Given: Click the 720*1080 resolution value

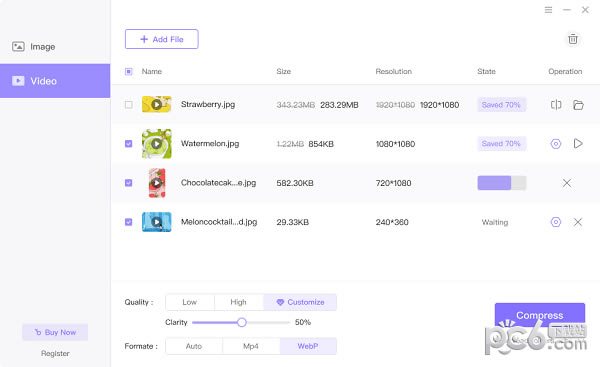Looking at the screenshot, I should (393, 183).
